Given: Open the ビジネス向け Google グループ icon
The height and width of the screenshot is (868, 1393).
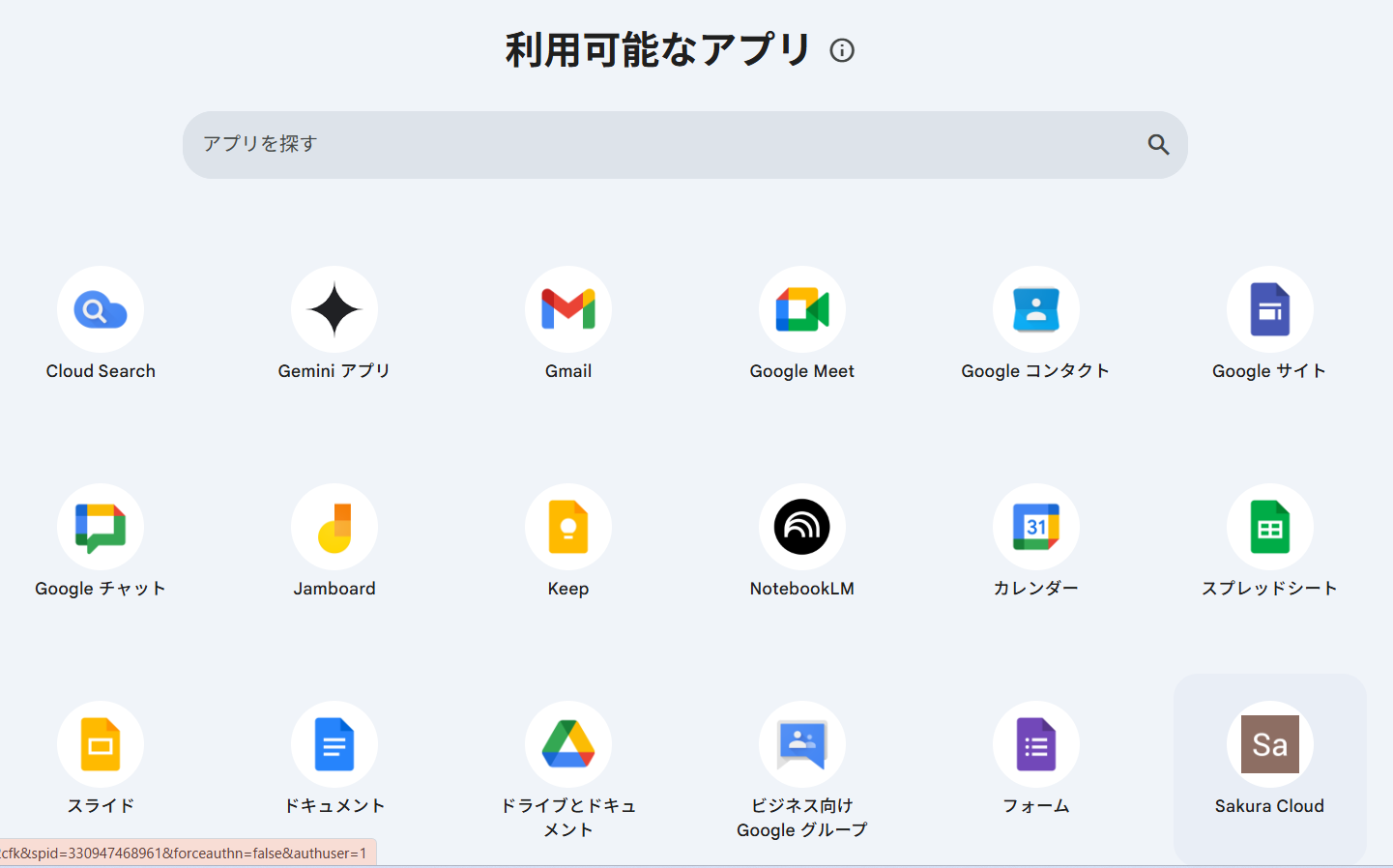Looking at the screenshot, I should (x=802, y=744).
